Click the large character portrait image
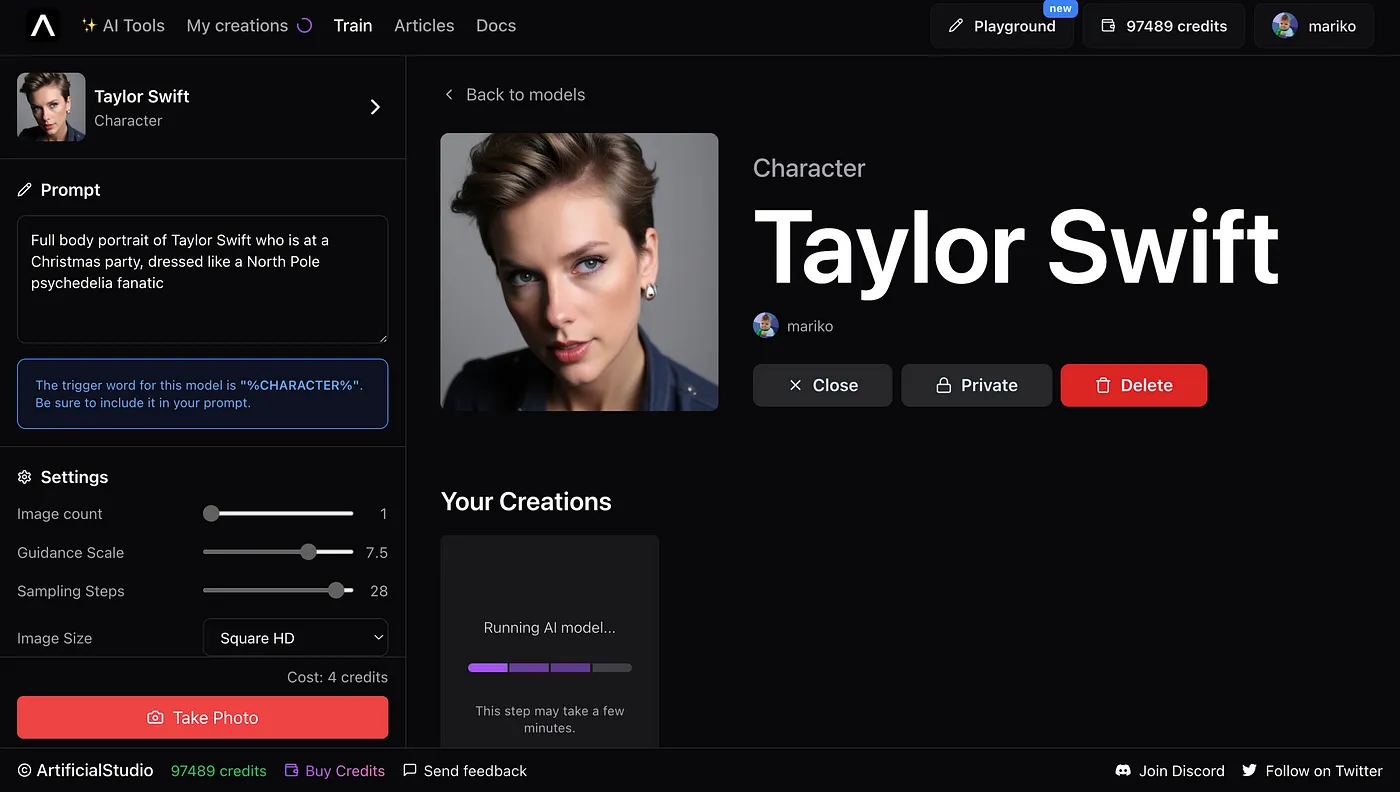This screenshot has width=1400, height=792. (579, 272)
